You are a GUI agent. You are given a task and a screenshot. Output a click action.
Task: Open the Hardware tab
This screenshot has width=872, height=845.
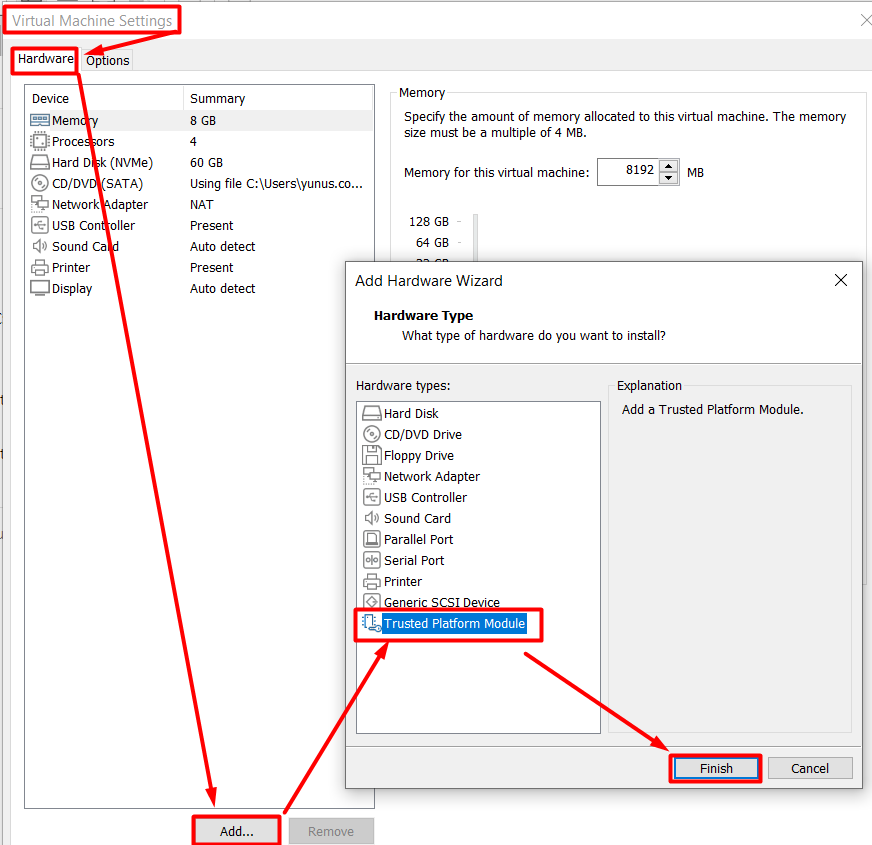pos(46,60)
